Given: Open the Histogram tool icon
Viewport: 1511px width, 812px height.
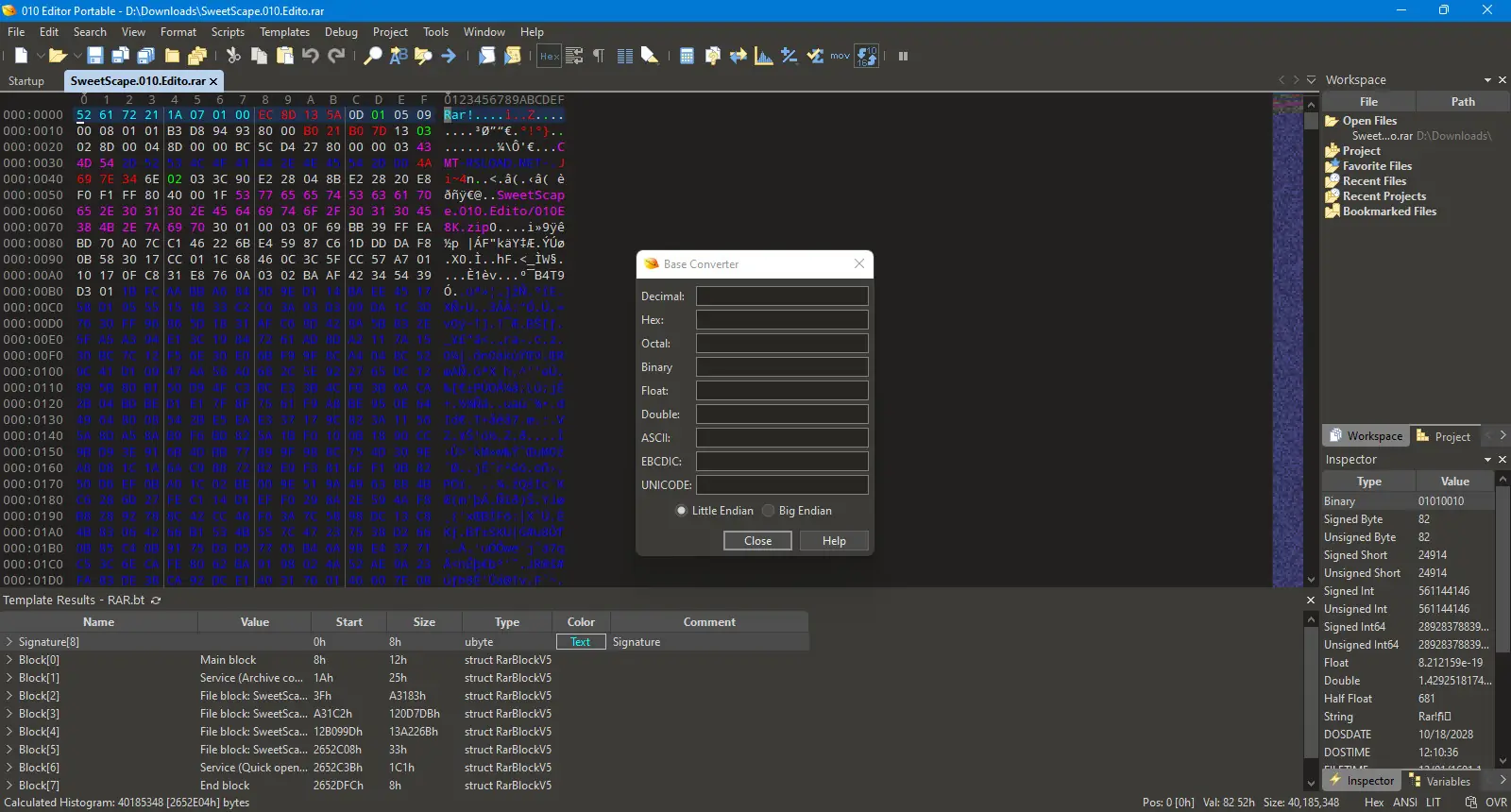Looking at the screenshot, I should pyautogui.click(x=764, y=56).
